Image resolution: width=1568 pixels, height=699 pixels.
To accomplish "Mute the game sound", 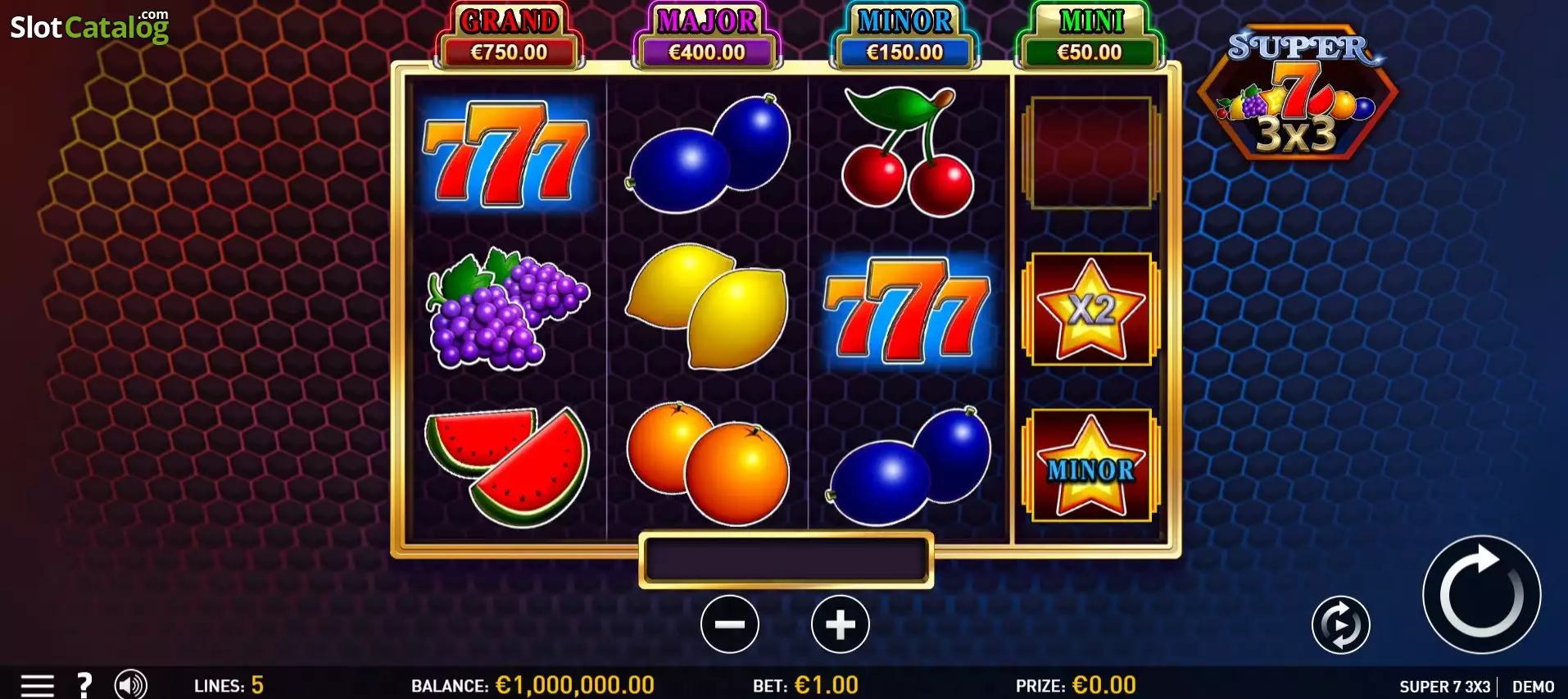I will 130,685.
